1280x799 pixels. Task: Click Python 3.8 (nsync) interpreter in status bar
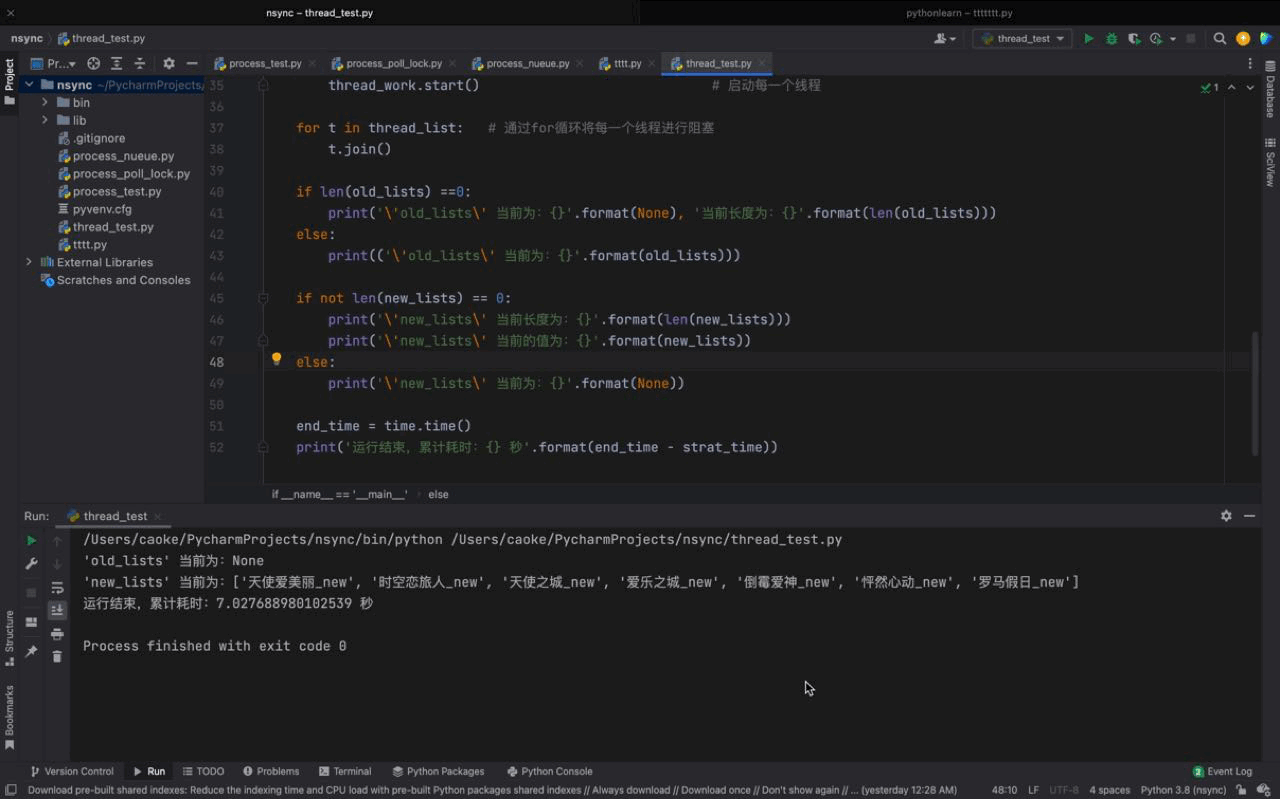click(x=1183, y=790)
